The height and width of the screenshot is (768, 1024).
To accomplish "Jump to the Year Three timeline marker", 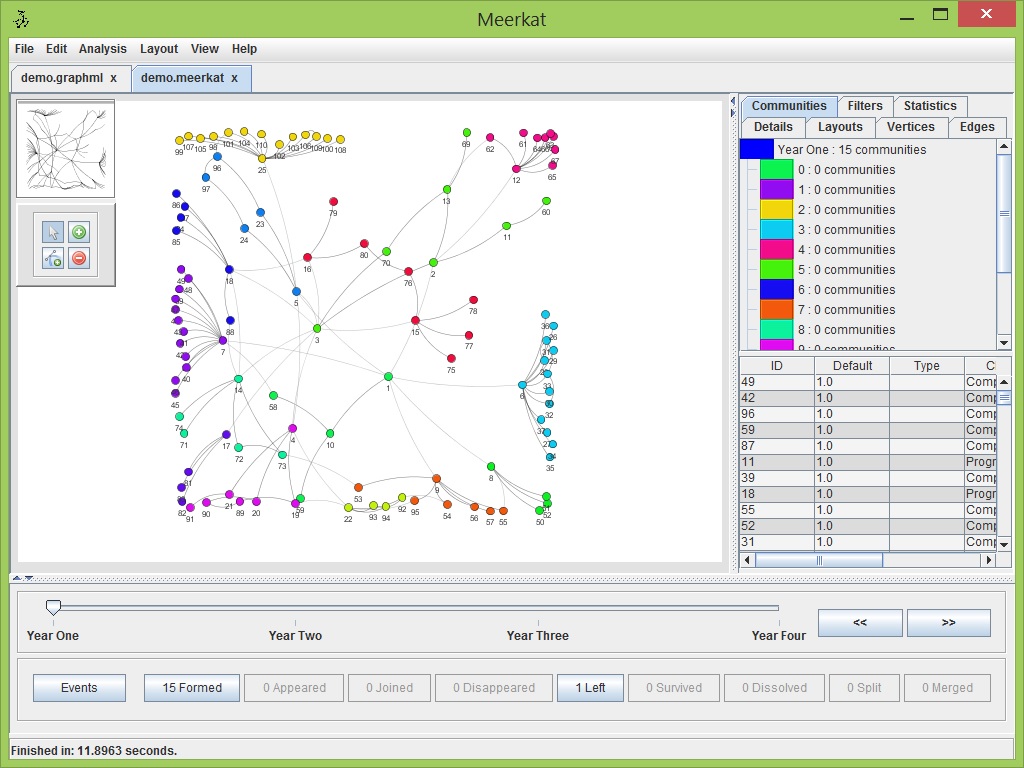I will pyautogui.click(x=537, y=635).
